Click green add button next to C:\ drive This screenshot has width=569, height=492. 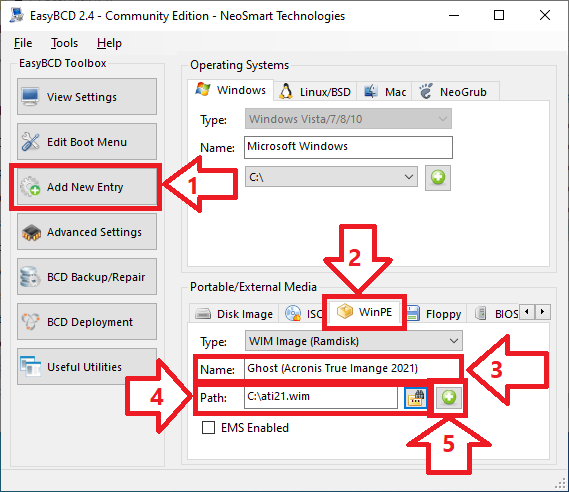point(438,178)
